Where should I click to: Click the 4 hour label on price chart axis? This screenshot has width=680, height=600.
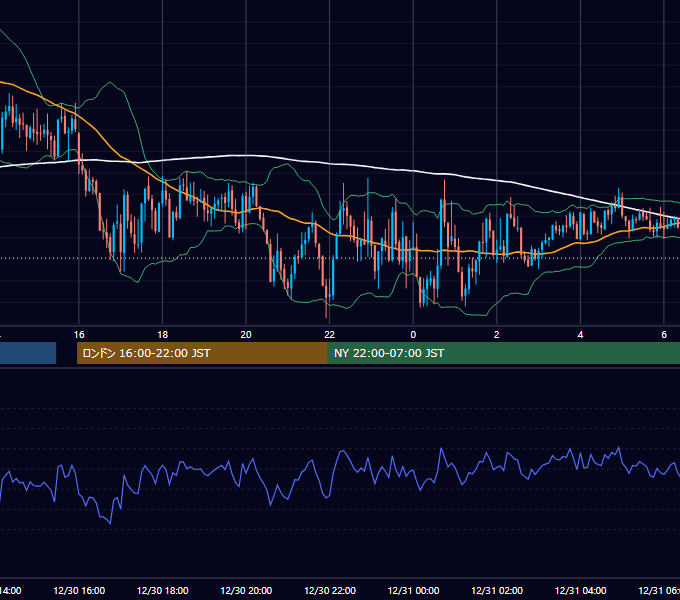pos(580,335)
